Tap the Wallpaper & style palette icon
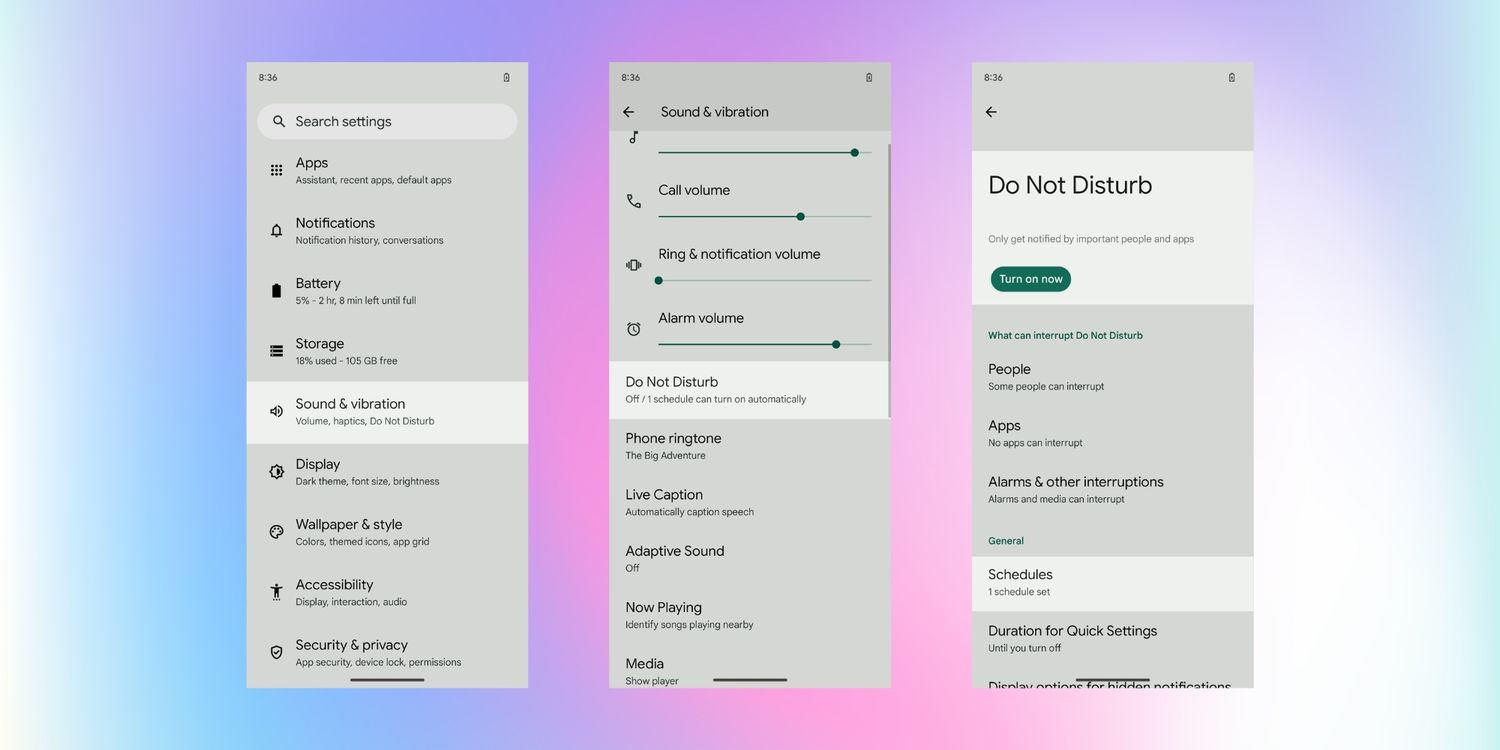The width and height of the screenshot is (1500, 750). [x=277, y=532]
